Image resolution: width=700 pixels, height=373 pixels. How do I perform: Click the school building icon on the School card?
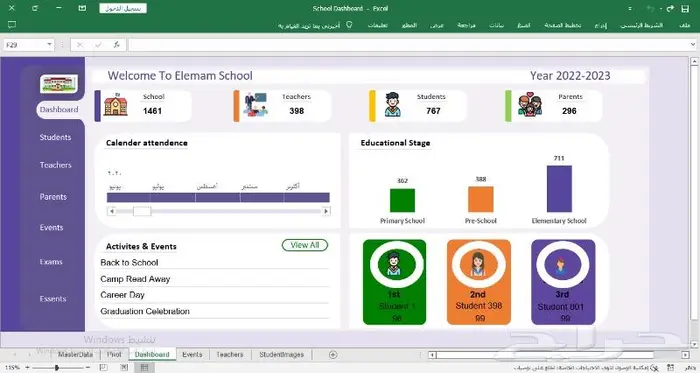pyautogui.click(x=116, y=105)
